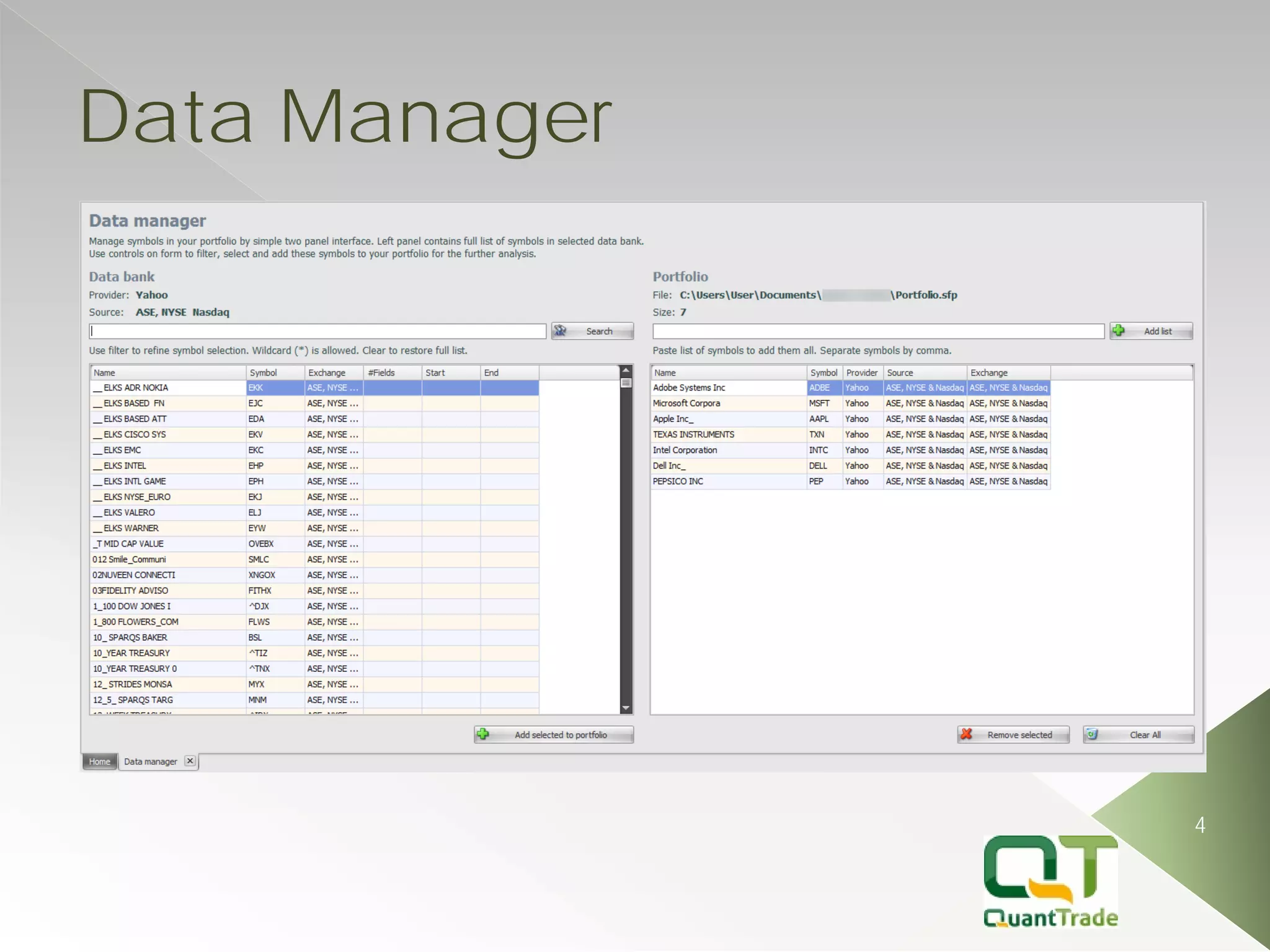Viewport: 1270px width, 952px height.
Task: Click the #Fields column header
Action: 393,372
